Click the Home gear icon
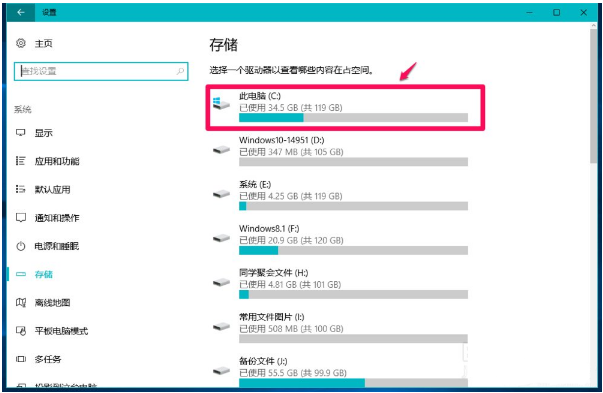 [x=21, y=43]
